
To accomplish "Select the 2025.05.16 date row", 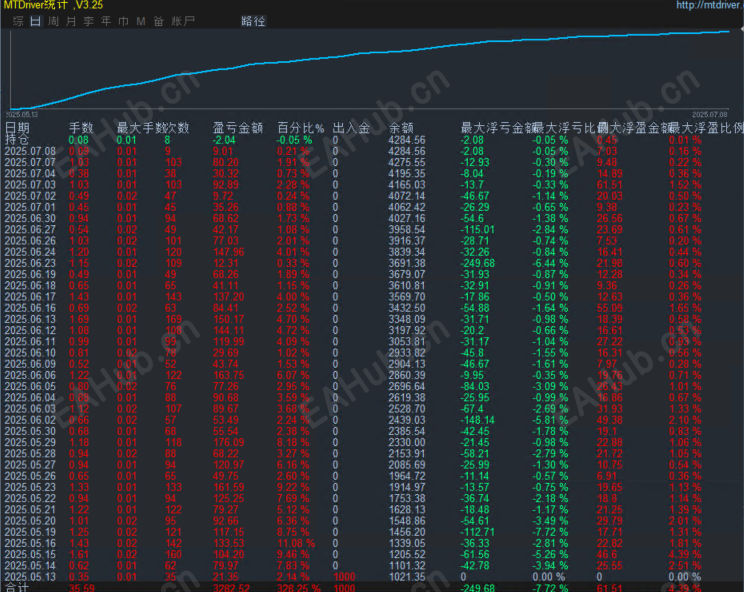I will [x=30, y=543].
